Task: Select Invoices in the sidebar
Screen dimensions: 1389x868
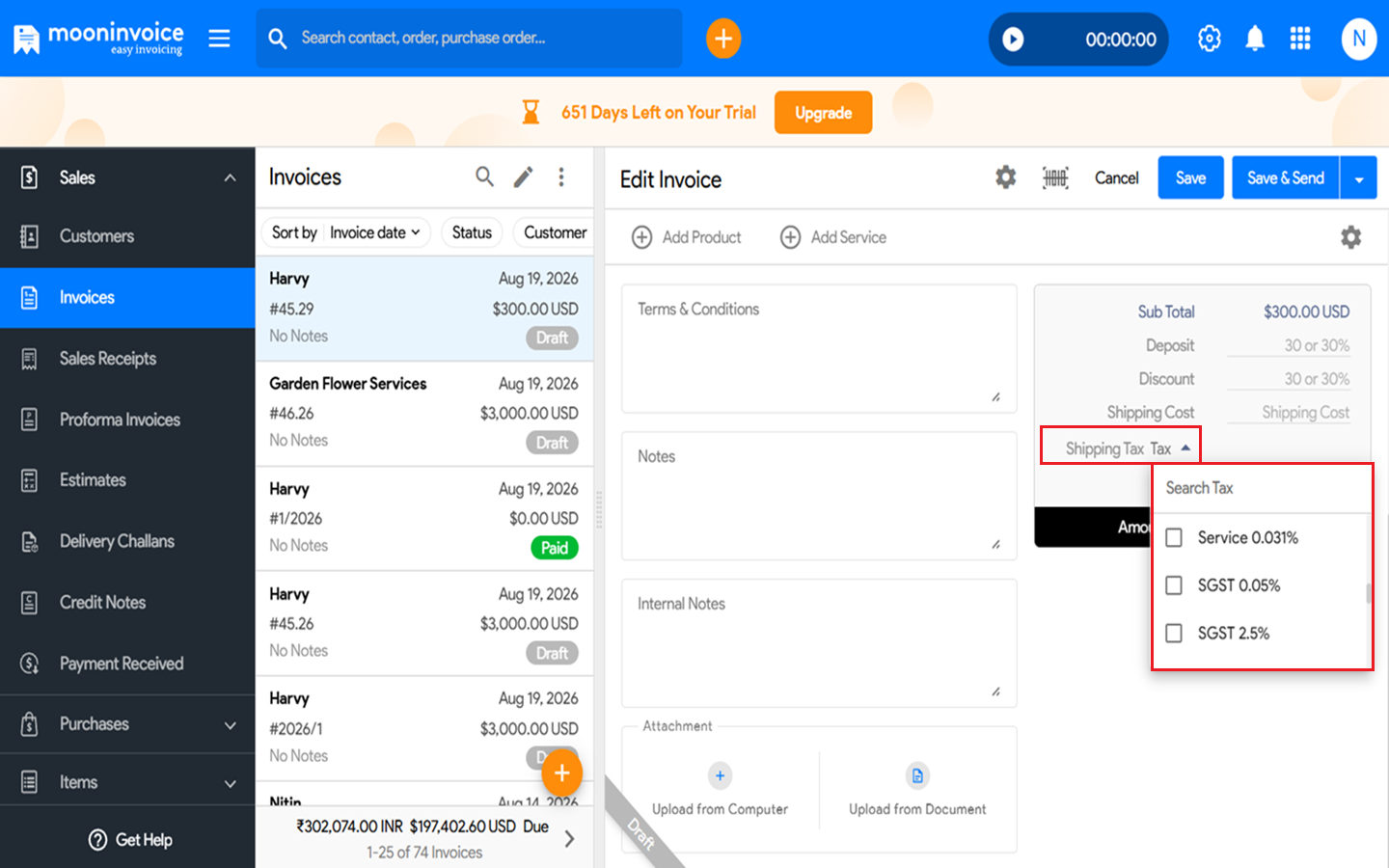Action: click(127, 298)
